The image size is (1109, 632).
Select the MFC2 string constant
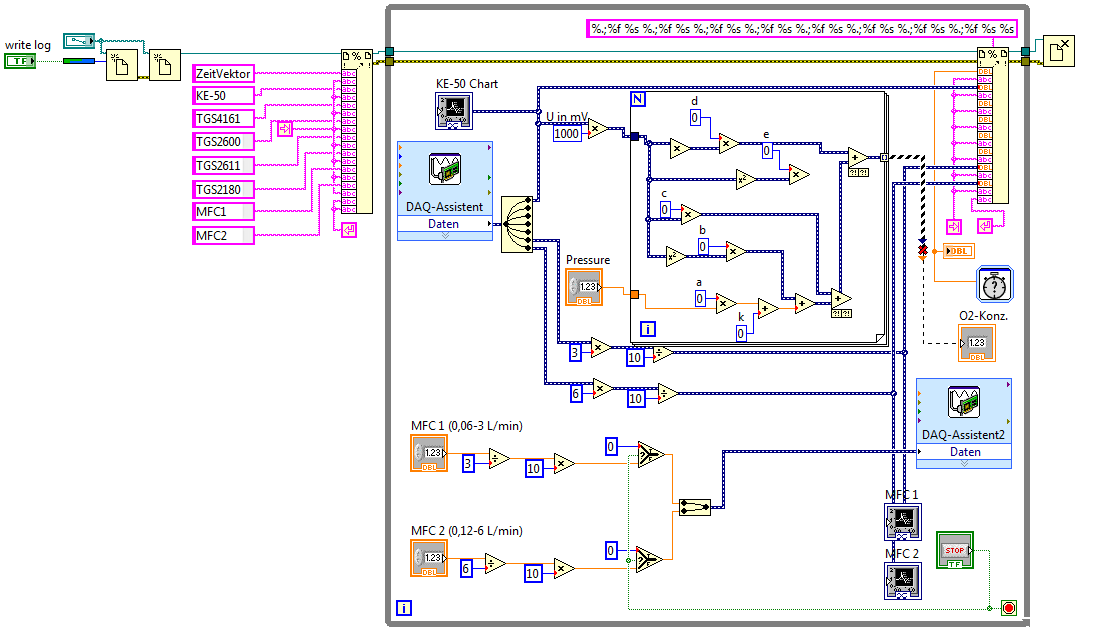223,235
